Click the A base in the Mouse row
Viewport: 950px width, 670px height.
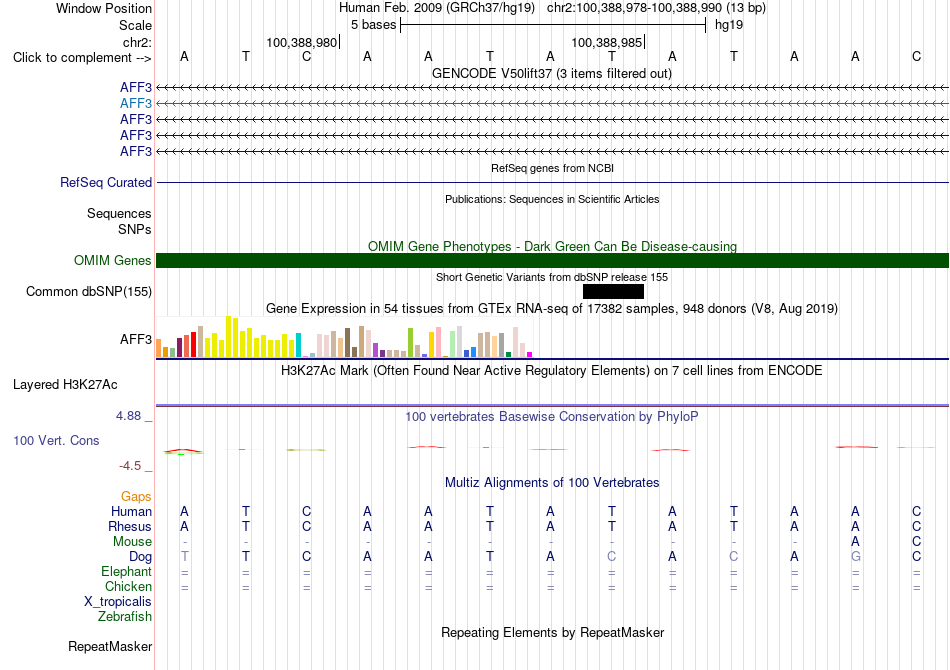(855, 542)
